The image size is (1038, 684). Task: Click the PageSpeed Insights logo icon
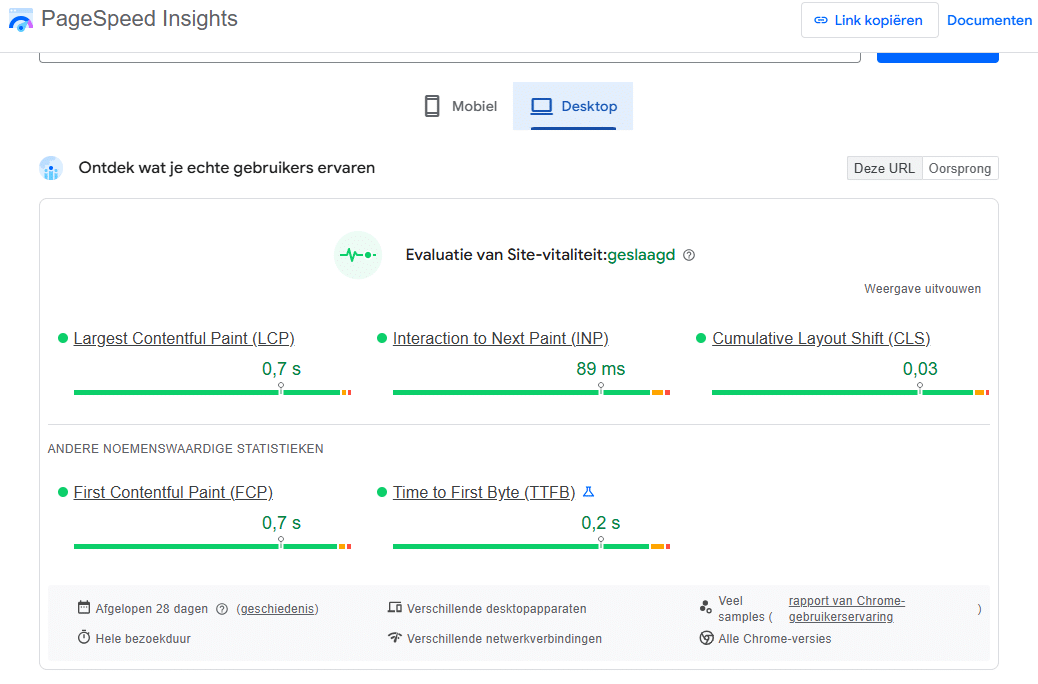click(x=21, y=20)
